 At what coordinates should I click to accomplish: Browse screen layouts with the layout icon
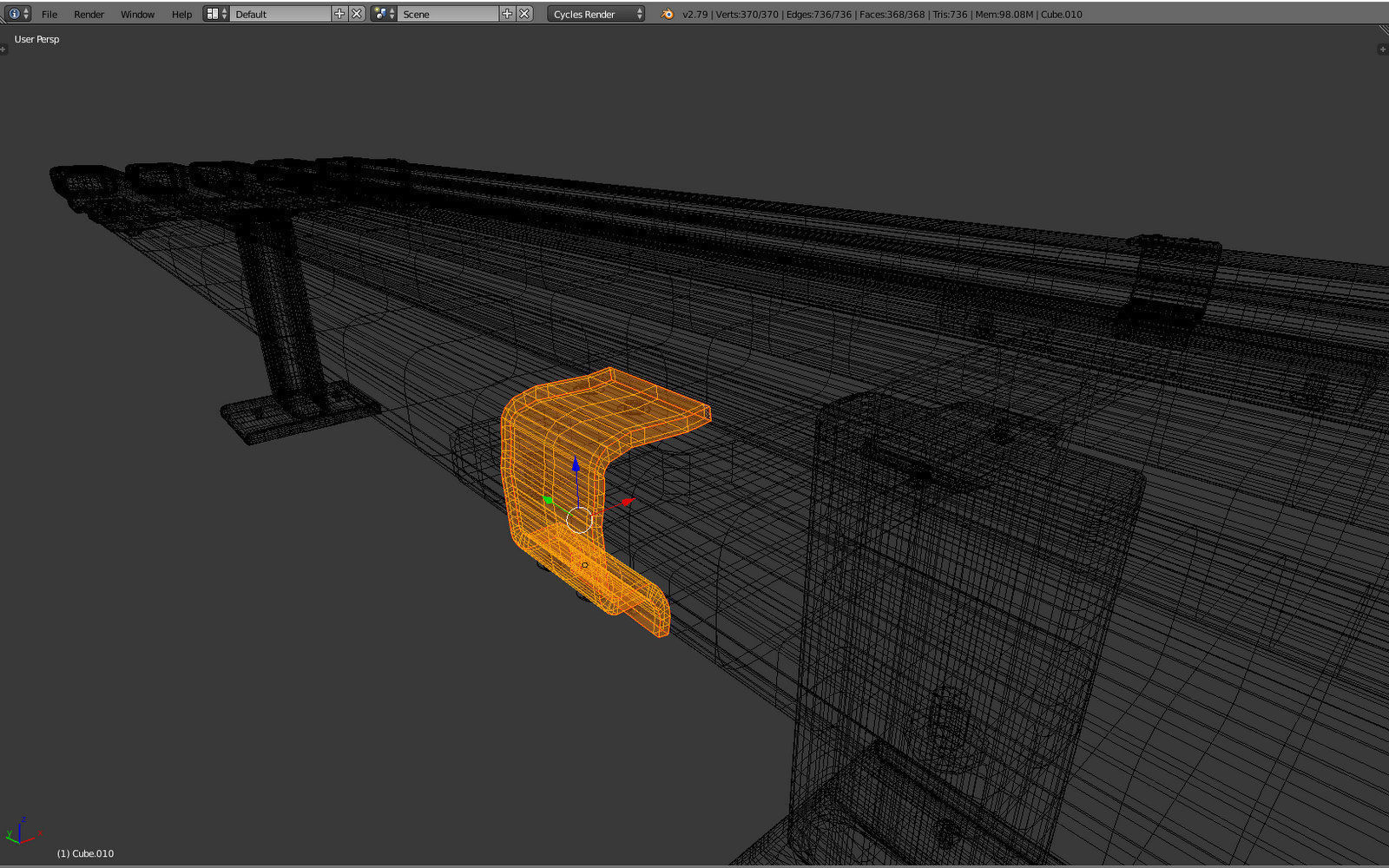click(216, 14)
